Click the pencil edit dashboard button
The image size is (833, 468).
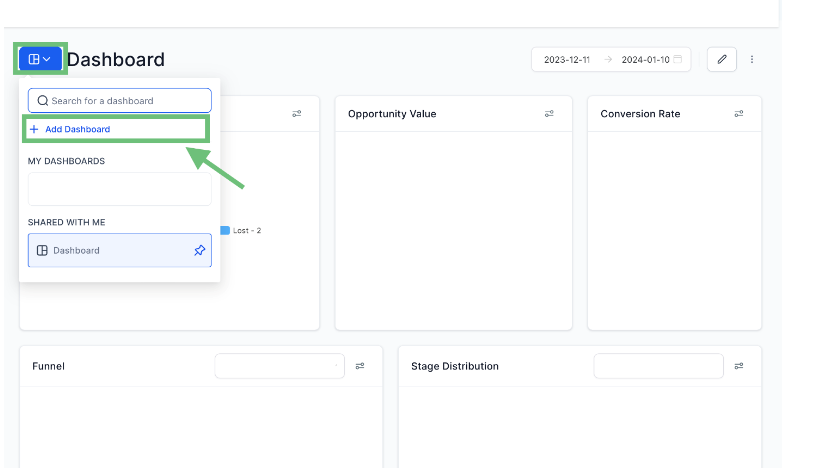coord(722,60)
